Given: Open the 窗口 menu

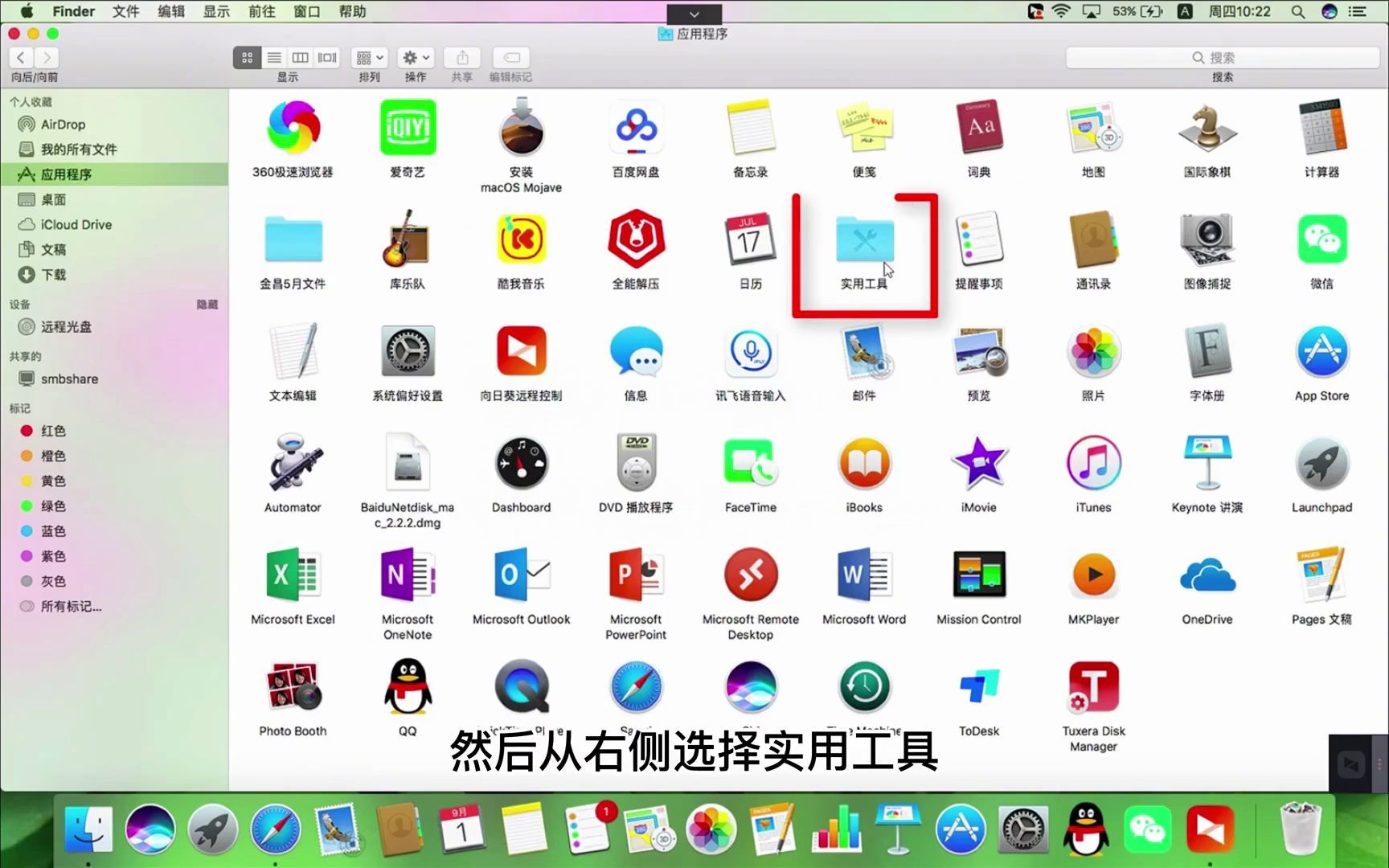Looking at the screenshot, I should pos(307,11).
